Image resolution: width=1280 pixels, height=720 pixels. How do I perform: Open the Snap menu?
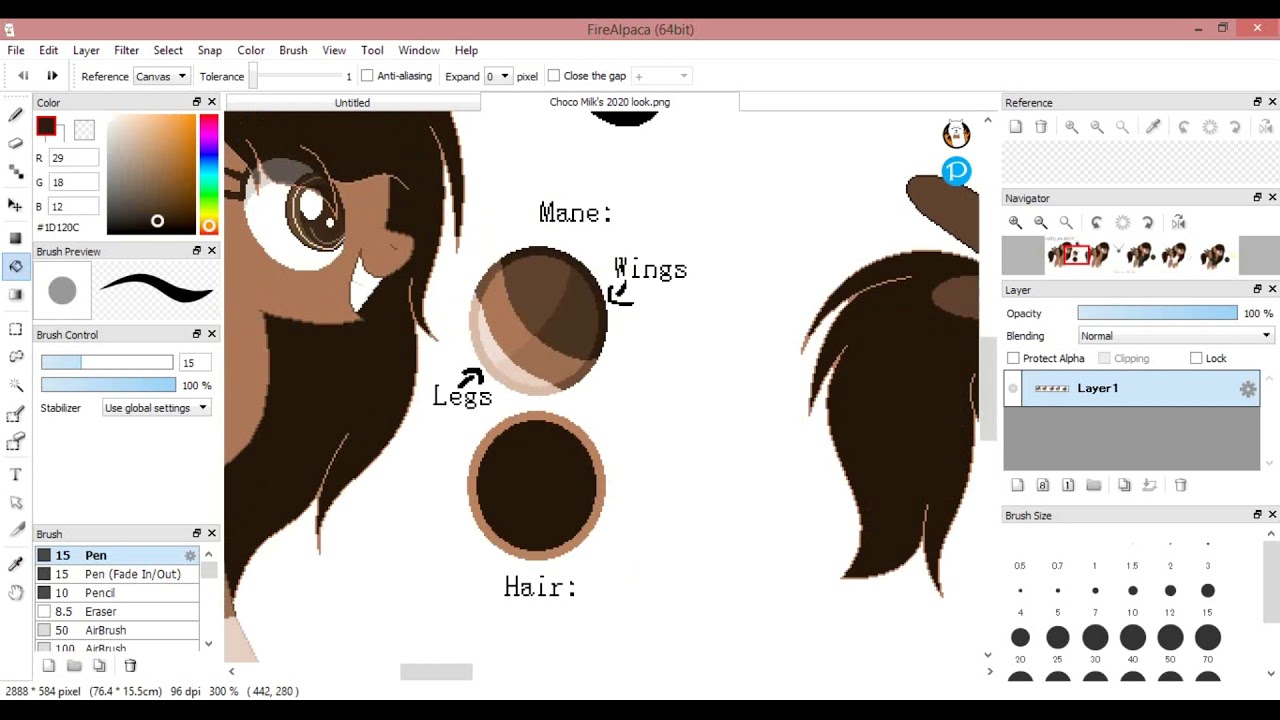pyautogui.click(x=210, y=50)
